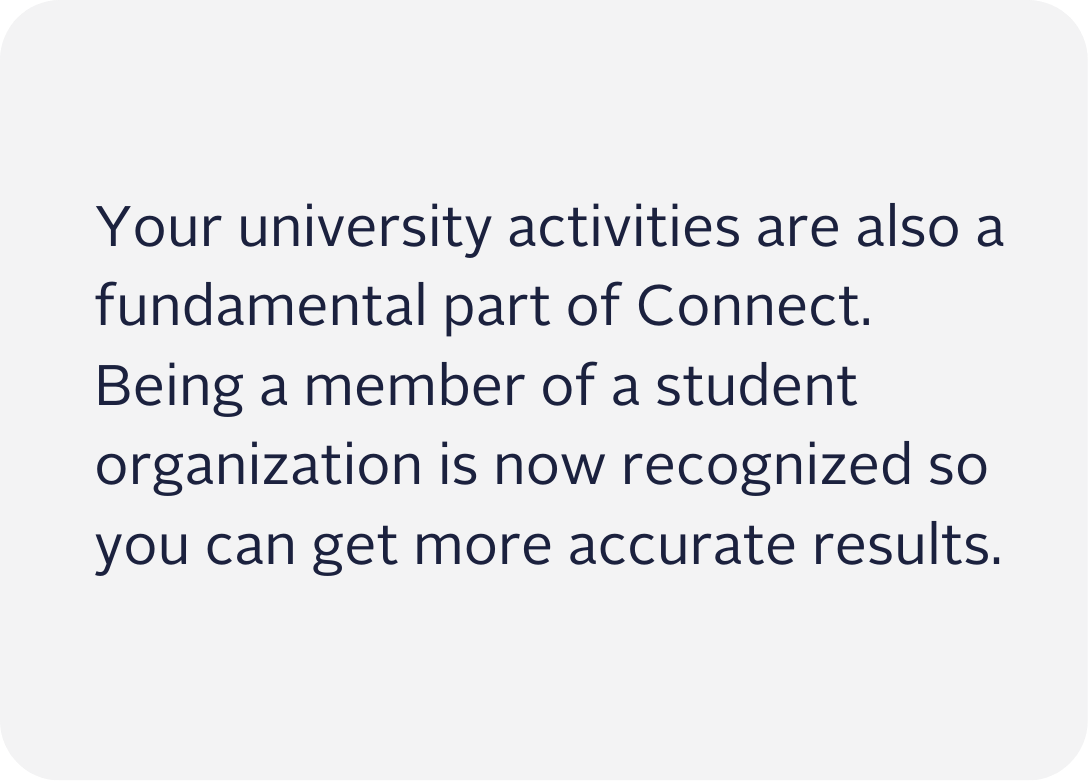Click the word "also" on first line

point(908,226)
